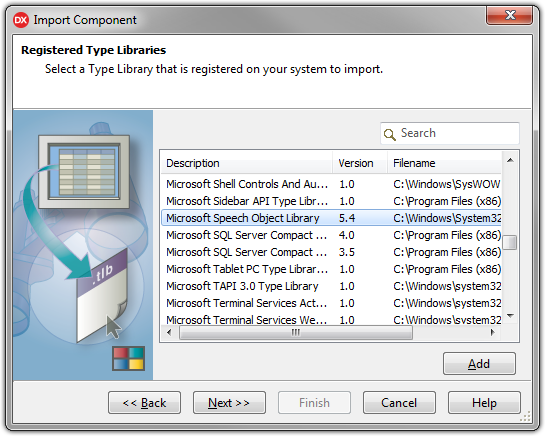Click the resize grip in the dialog corner
545x436 pixels.
pyautogui.click(x=526, y=417)
